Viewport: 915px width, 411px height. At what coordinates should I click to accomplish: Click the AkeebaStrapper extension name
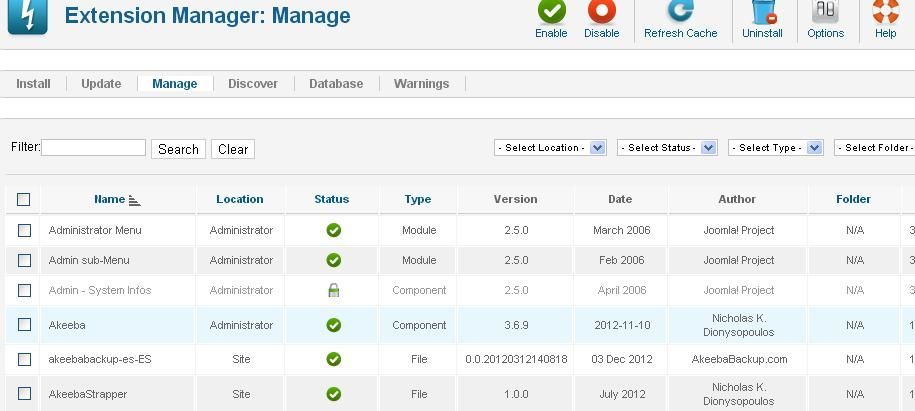pos(88,394)
